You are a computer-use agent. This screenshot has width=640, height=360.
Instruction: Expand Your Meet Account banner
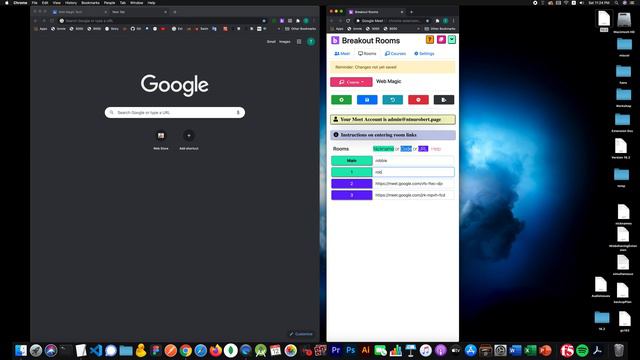click(x=393, y=120)
